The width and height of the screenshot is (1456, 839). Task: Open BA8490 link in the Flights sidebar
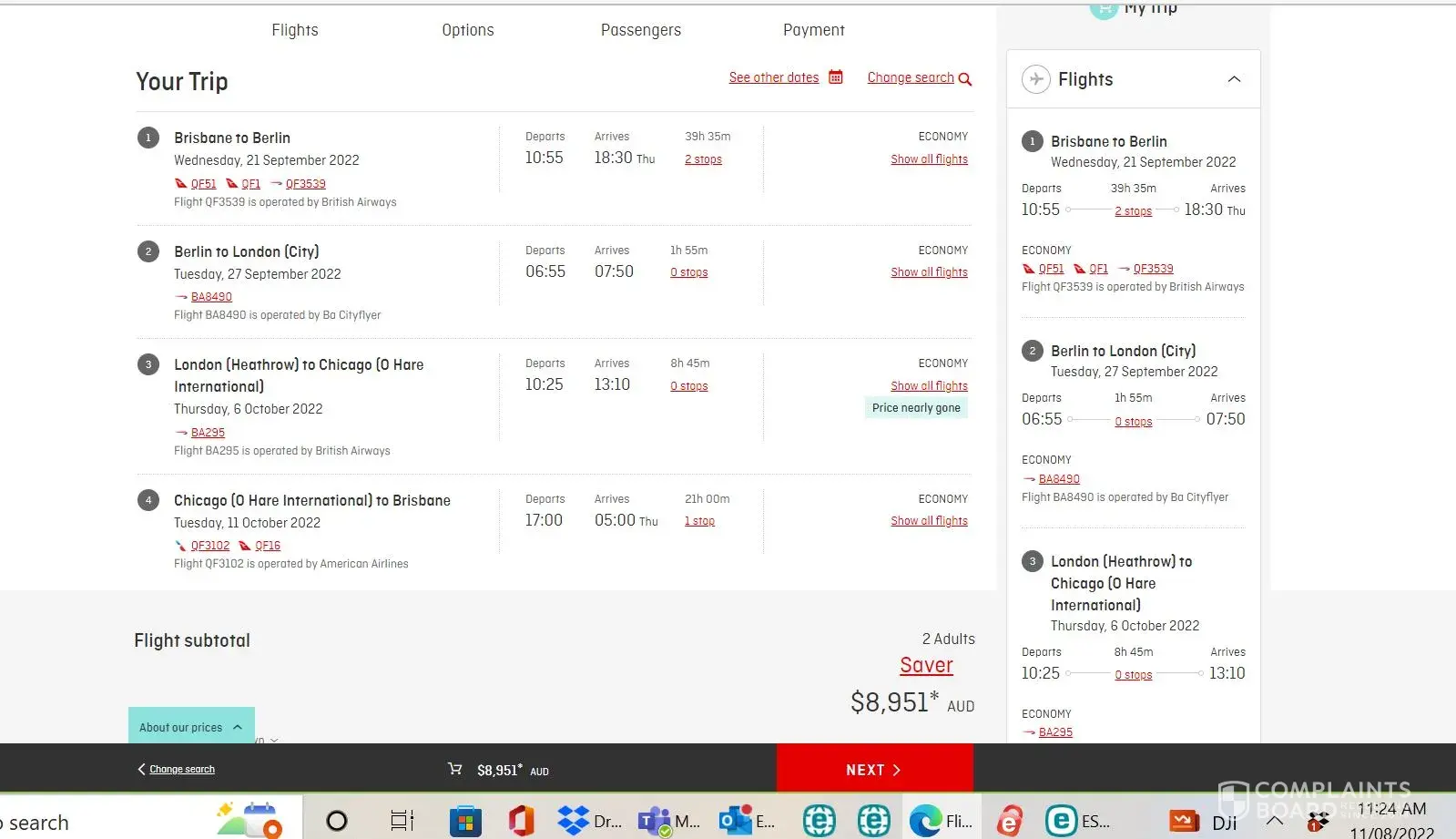point(1059,479)
